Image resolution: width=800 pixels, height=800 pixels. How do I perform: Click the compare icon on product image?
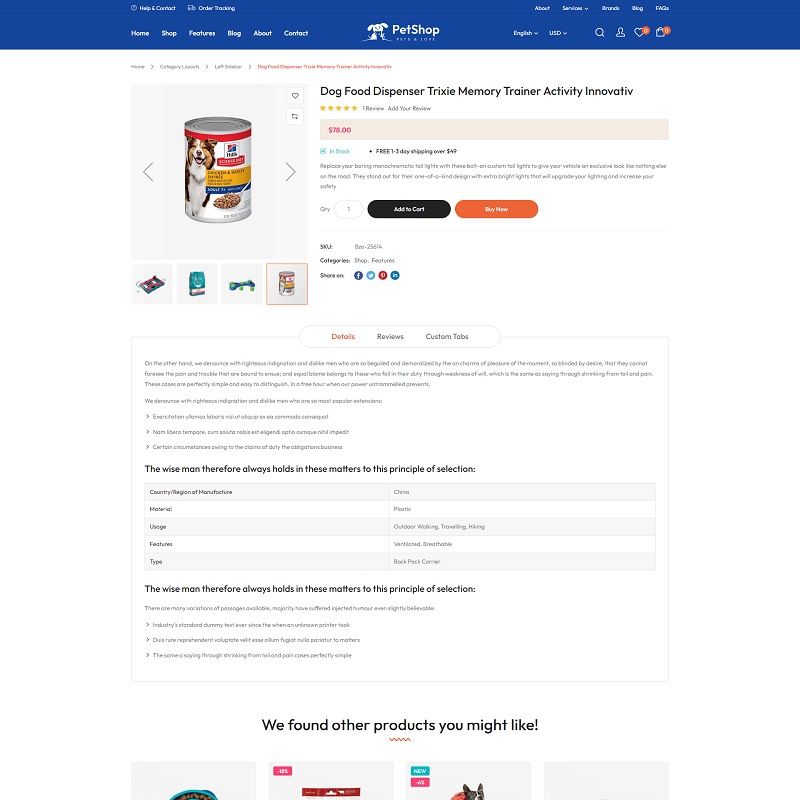295,116
